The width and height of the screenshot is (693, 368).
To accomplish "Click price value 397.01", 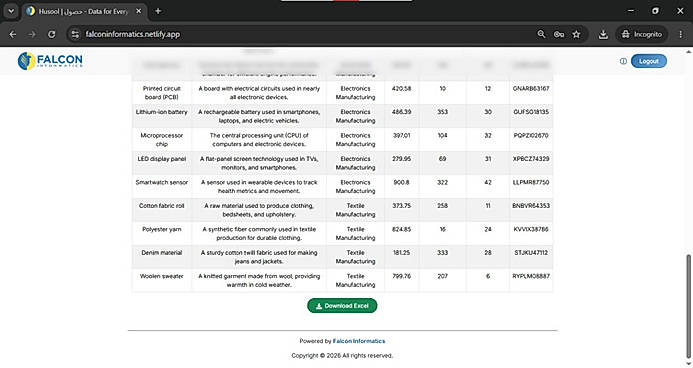I will pyautogui.click(x=401, y=135).
